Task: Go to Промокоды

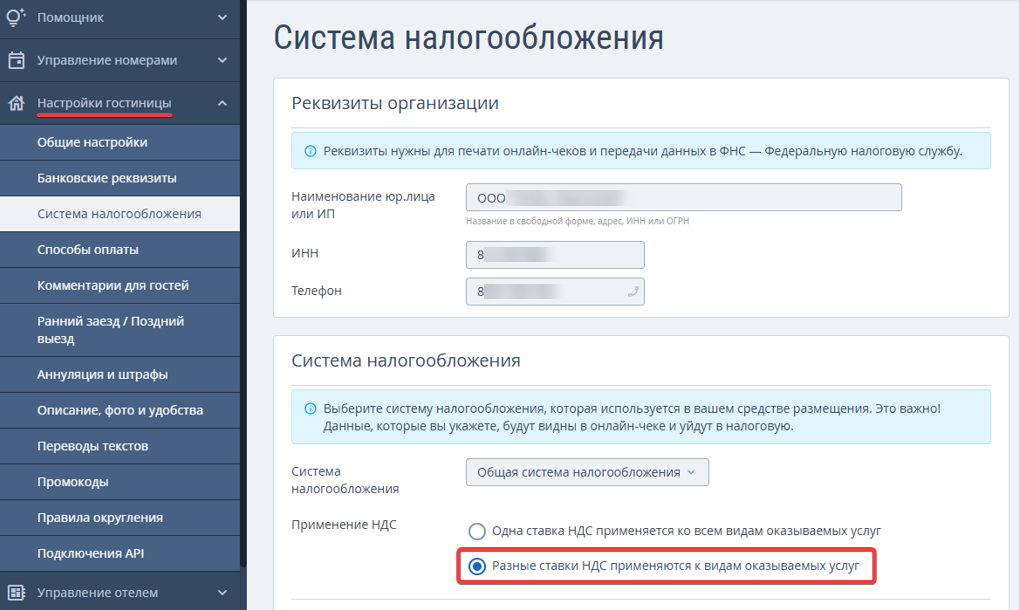Action: click(120, 481)
